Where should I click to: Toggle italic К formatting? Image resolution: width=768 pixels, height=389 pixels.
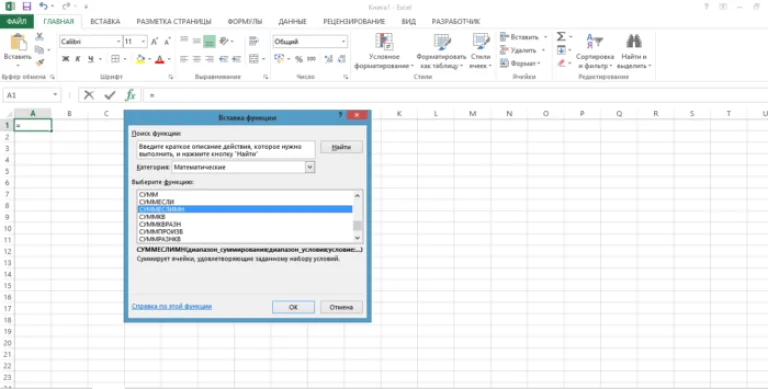pyautogui.click(x=78, y=59)
